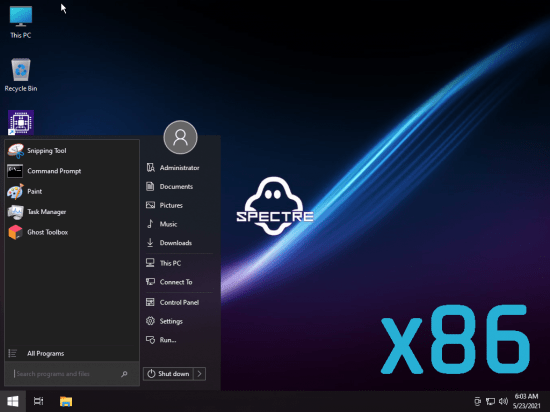This screenshot has width=550, height=412.
Task: Open Task View from the taskbar
Action: point(38,401)
